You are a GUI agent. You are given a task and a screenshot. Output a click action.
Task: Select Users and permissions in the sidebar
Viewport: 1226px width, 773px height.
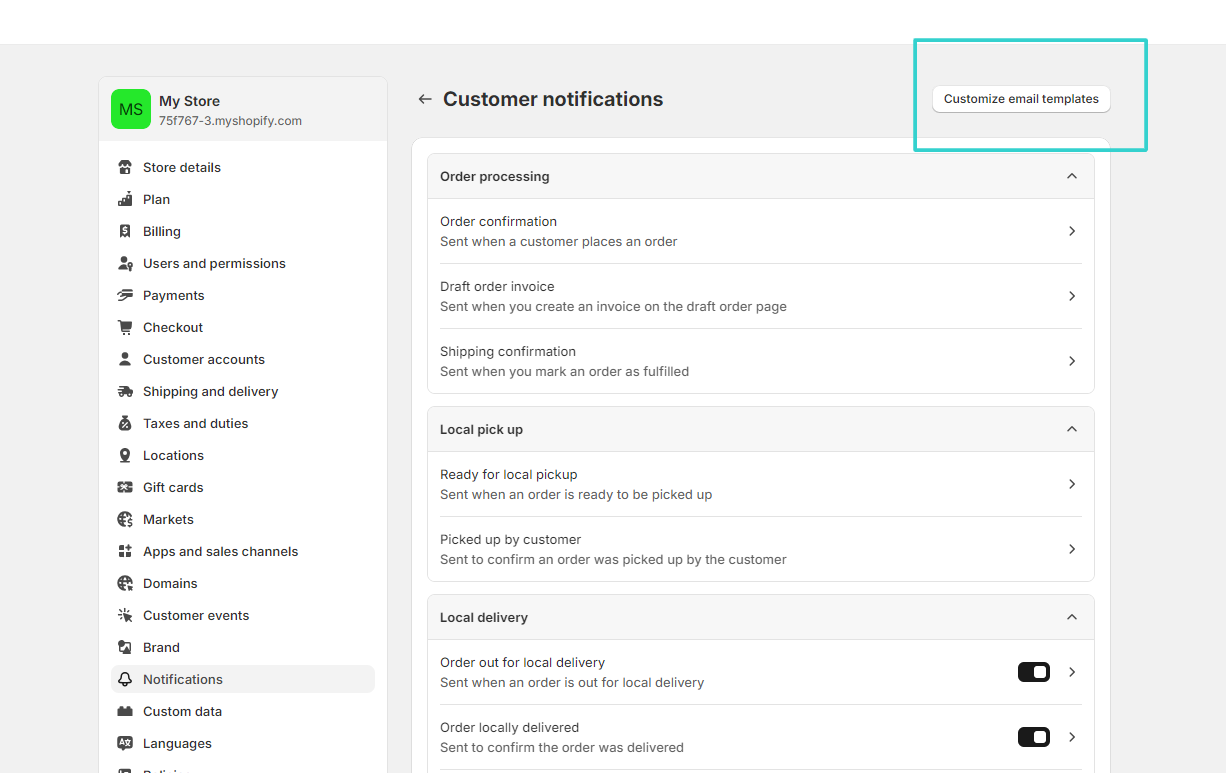213,263
